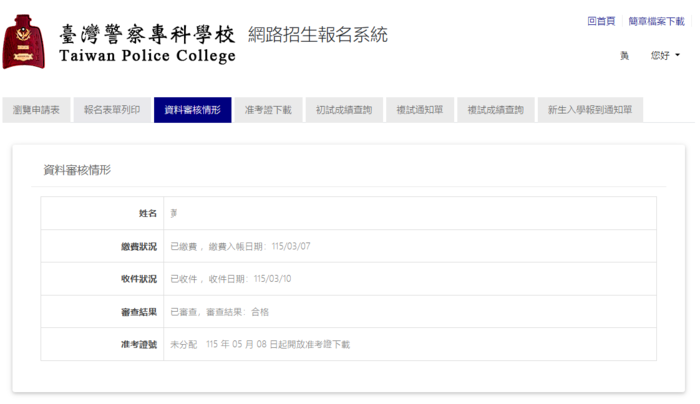The image size is (700, 404).
Task: Open the 簡章檔案下載 download link
Action: [656, 21]
